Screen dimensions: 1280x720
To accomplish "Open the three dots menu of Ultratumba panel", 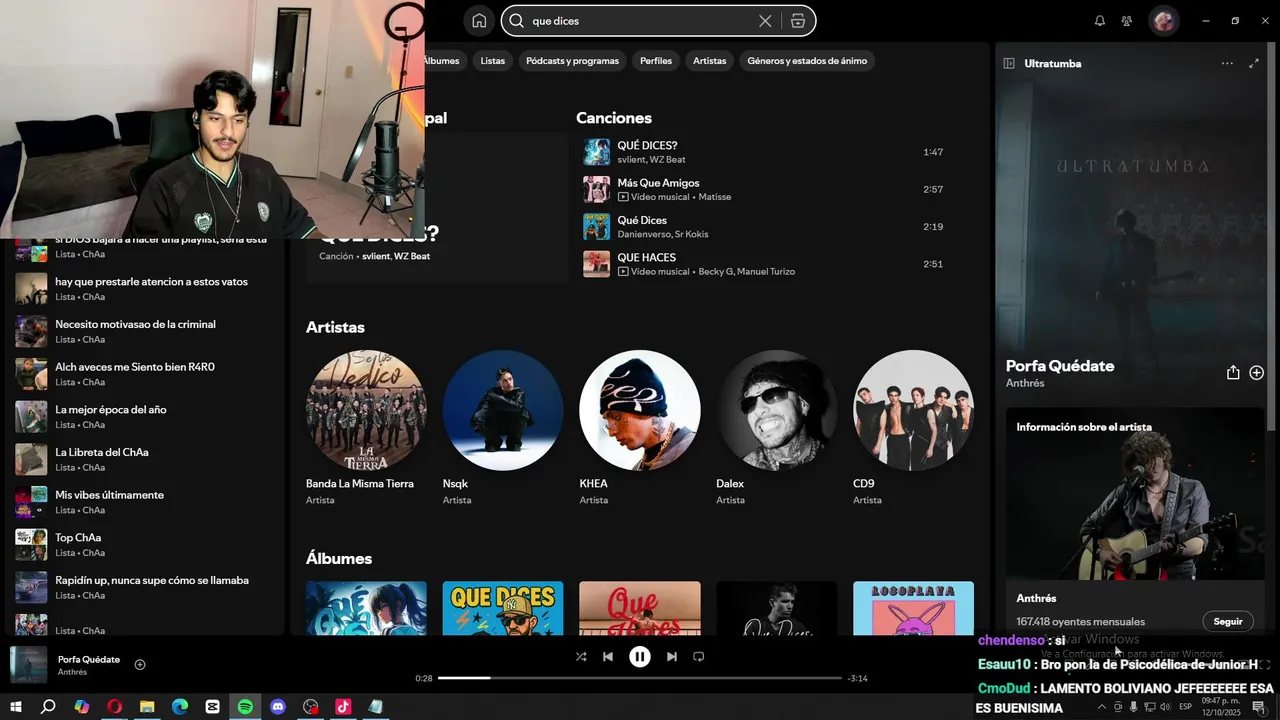I will point(1227,63).
